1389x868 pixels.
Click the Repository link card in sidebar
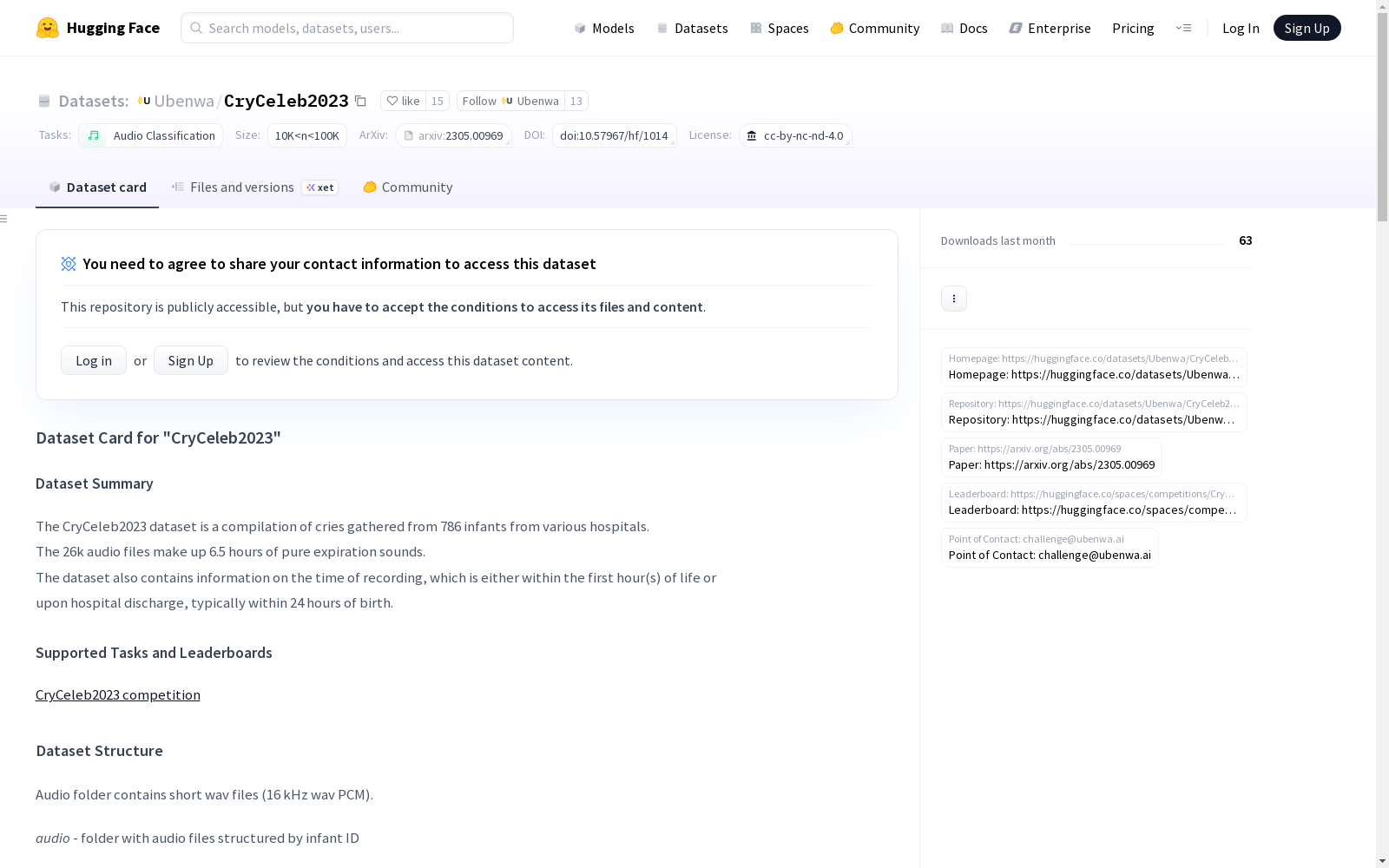tap(1094, 412)
